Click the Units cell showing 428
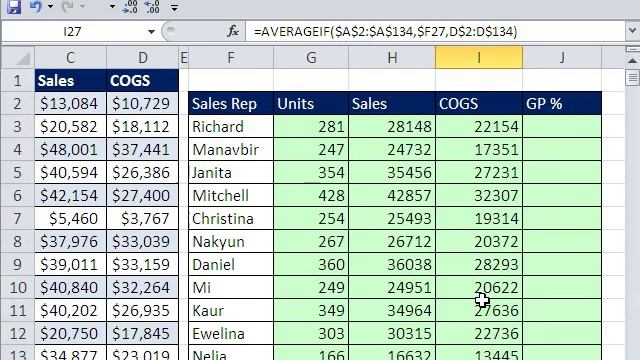This screenshot has height=360, width=640. pyautogui.click(x=311, y=195)
